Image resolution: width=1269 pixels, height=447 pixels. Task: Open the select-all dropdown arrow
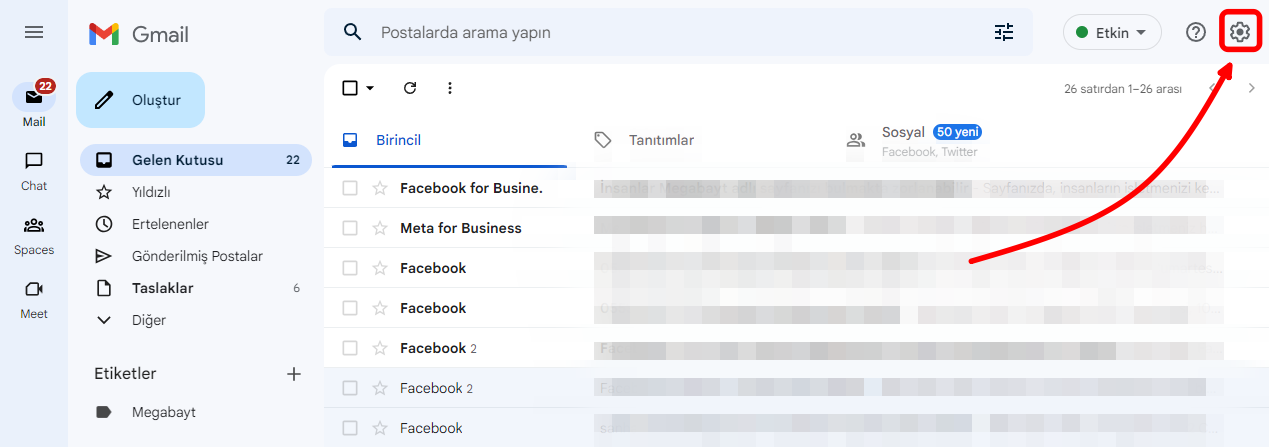coord(370,88)
